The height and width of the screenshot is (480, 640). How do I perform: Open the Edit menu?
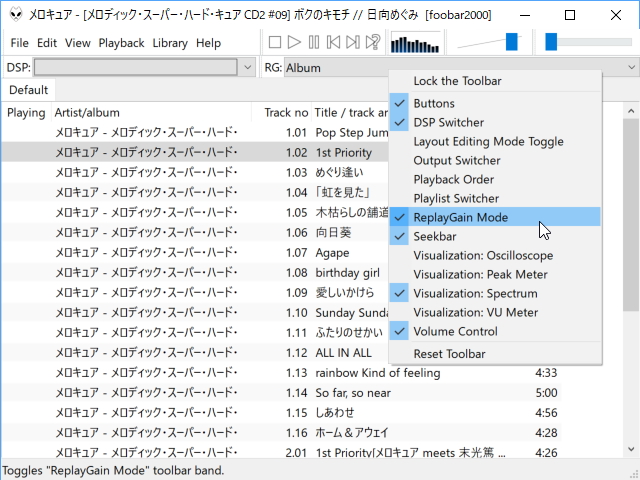pos(47,43)
